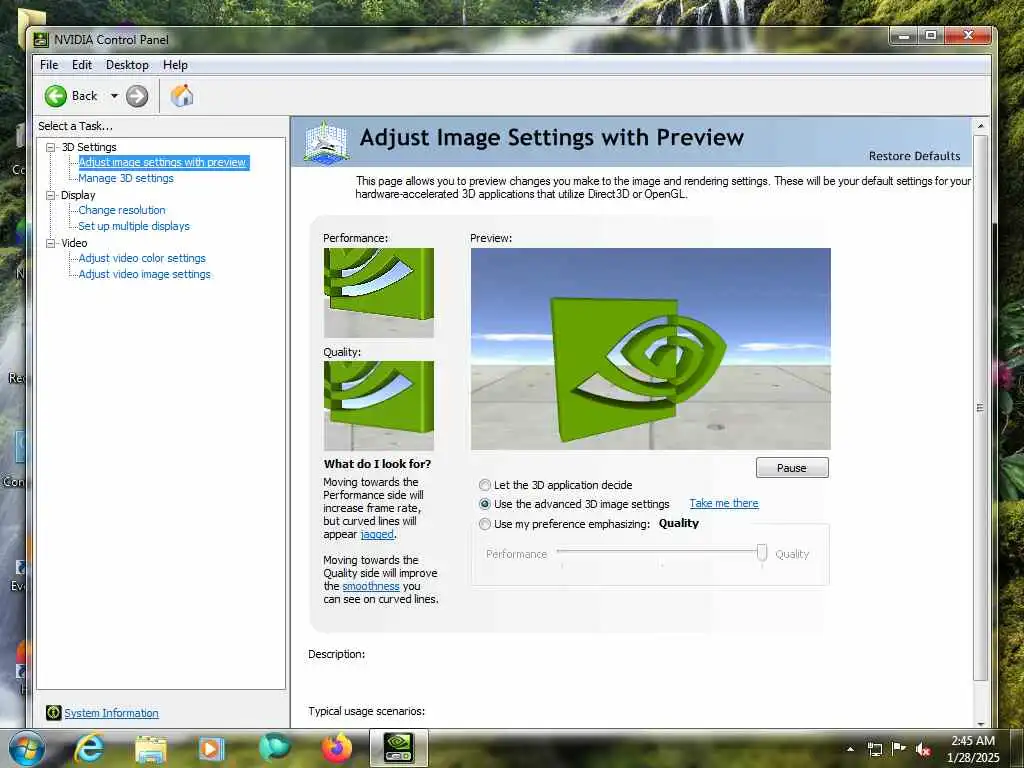Collapse the Video tree node
This screenshot has width=1024, height=768.
(x=50, y=243)
